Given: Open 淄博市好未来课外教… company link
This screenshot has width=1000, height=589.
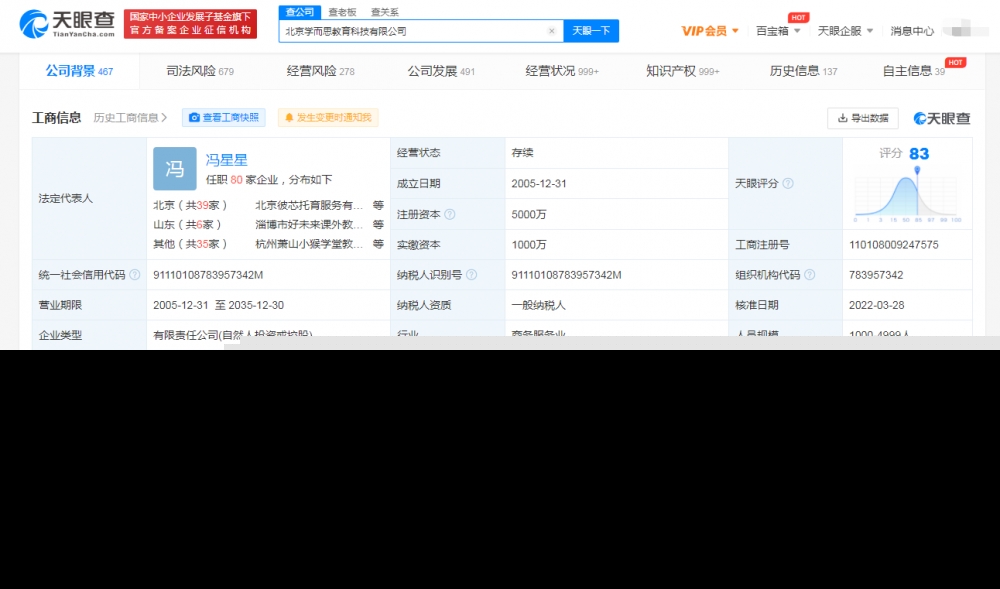Looking at the screenshot, I should tap(309, 224).
